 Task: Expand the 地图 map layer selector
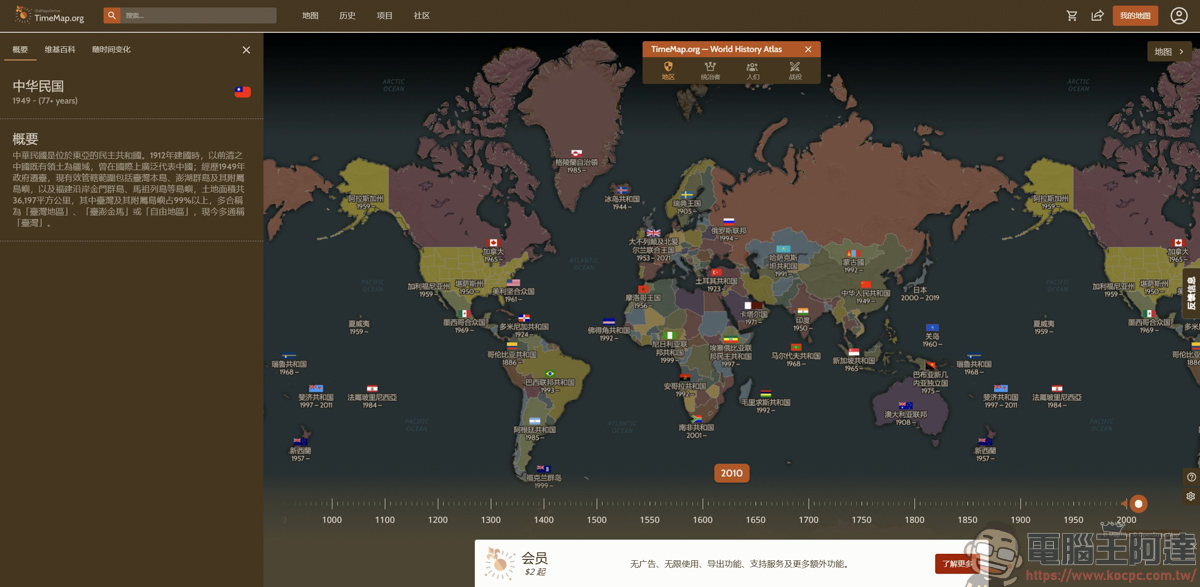(x=1168, y=52)
